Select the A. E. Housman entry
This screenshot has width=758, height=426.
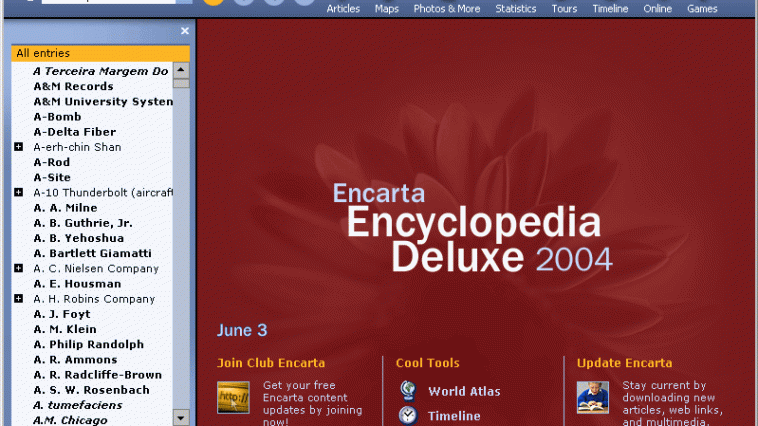(x=77, y=284)
